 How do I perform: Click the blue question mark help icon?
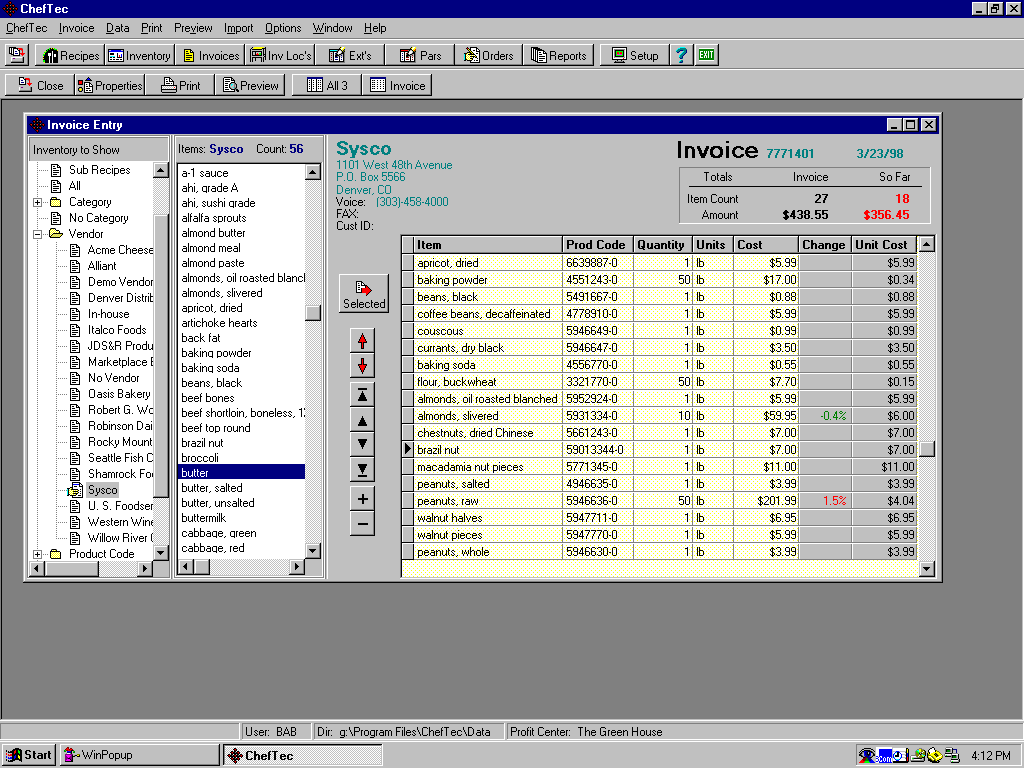tap(681, 56)
